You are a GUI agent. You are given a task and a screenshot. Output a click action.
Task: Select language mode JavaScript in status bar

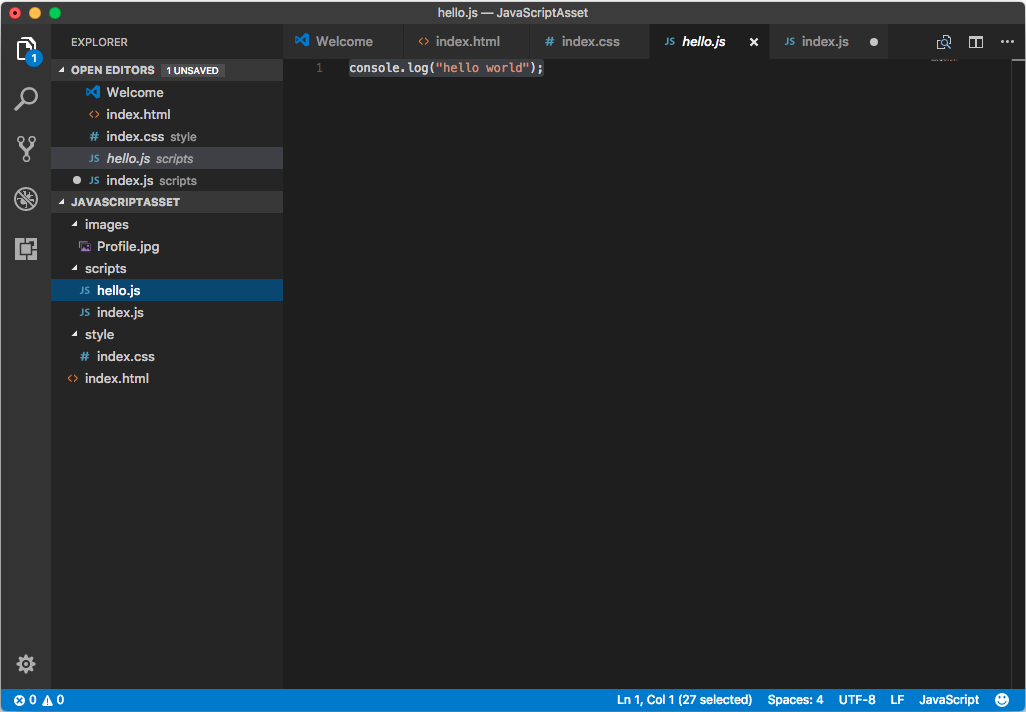[x=949, y=700]
